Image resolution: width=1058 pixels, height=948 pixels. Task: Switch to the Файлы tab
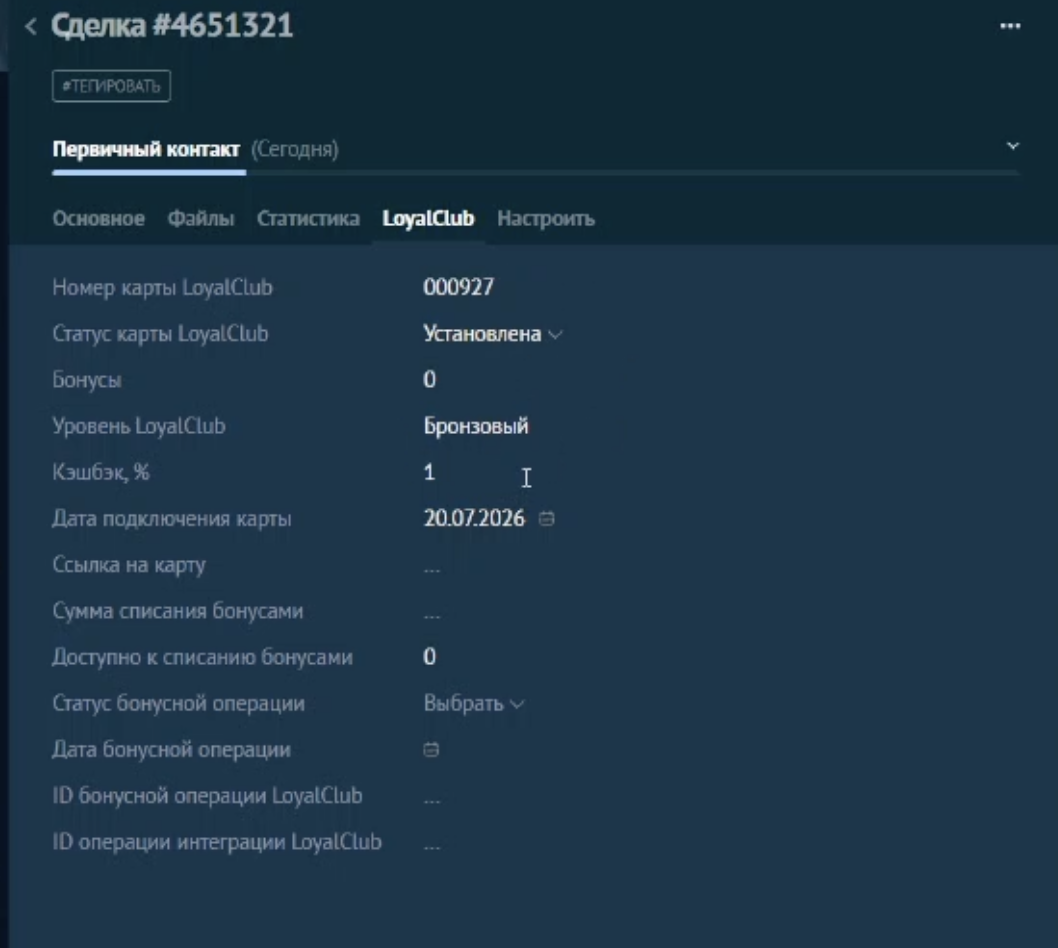pyautogui.click(x=200, y=219)
